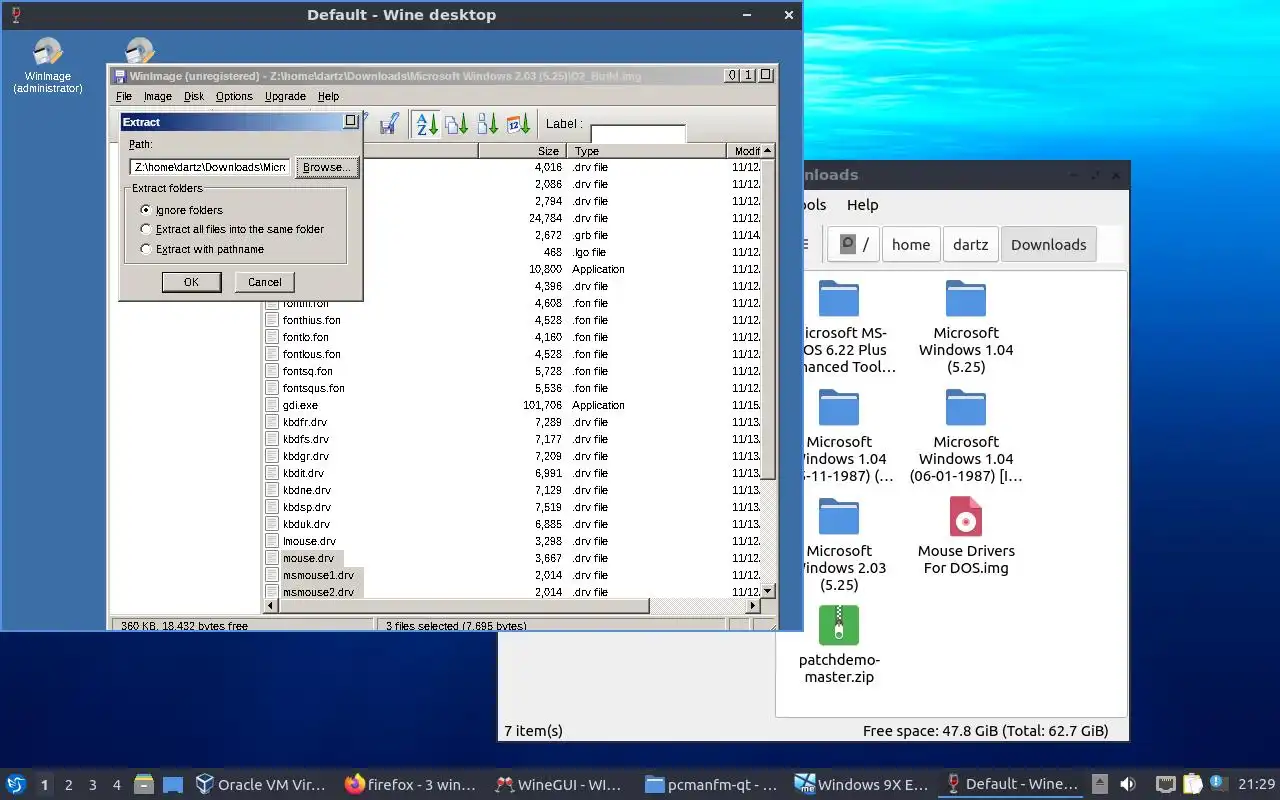Screen dimensions: 1280x800
Task: Open the Upgrade menu in WinImage
Action: click(x=285, y=96)
